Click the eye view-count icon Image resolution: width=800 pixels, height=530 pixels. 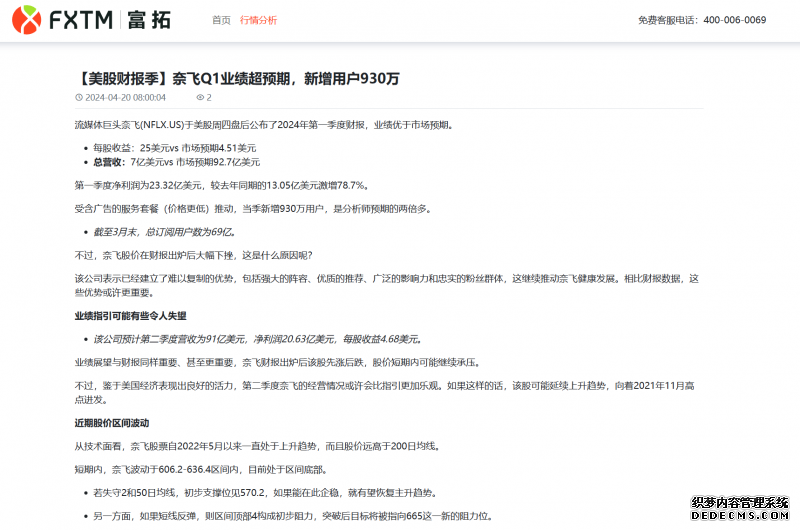point(200,97)
